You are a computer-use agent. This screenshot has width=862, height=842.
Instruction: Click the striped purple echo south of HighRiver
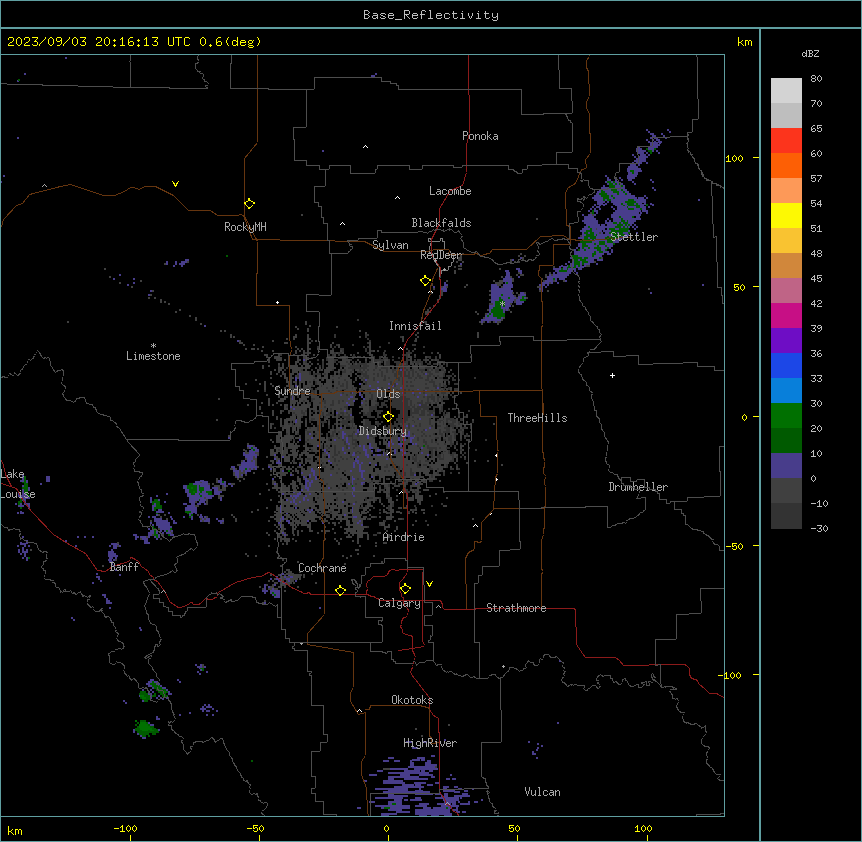[x=418, y=786]
